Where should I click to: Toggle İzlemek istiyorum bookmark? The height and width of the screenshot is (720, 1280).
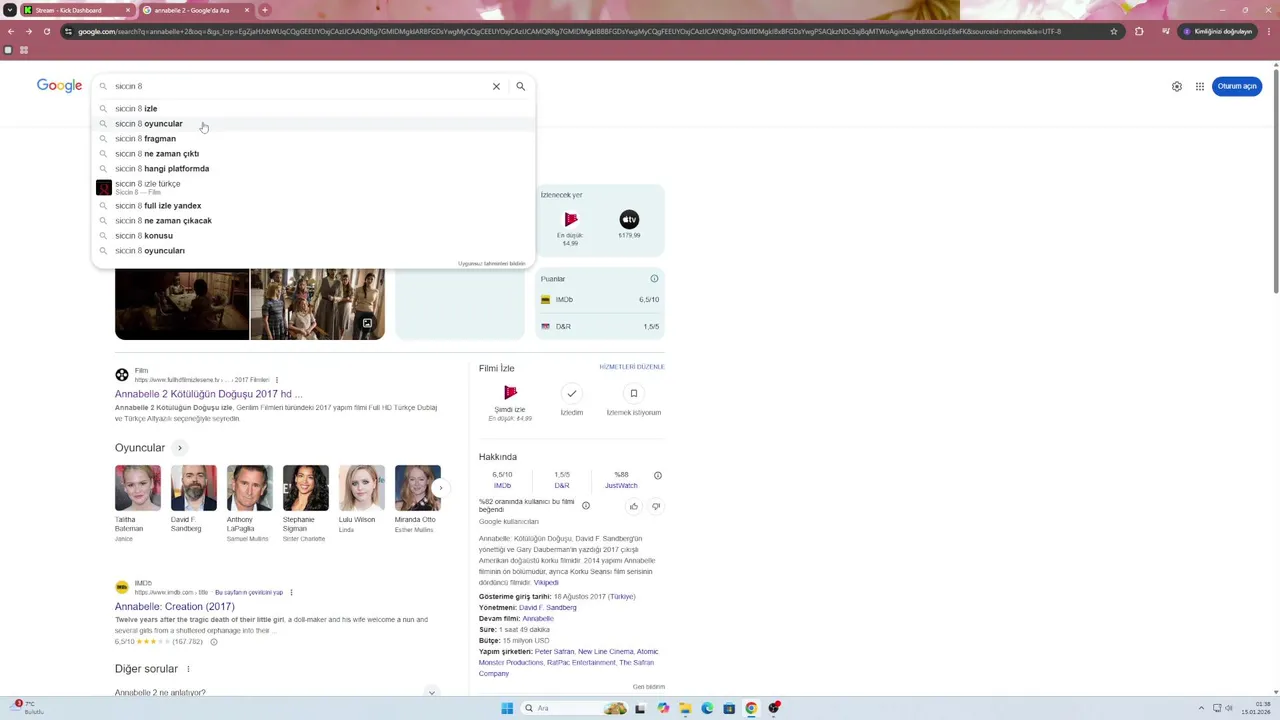[x=633, y=393]
